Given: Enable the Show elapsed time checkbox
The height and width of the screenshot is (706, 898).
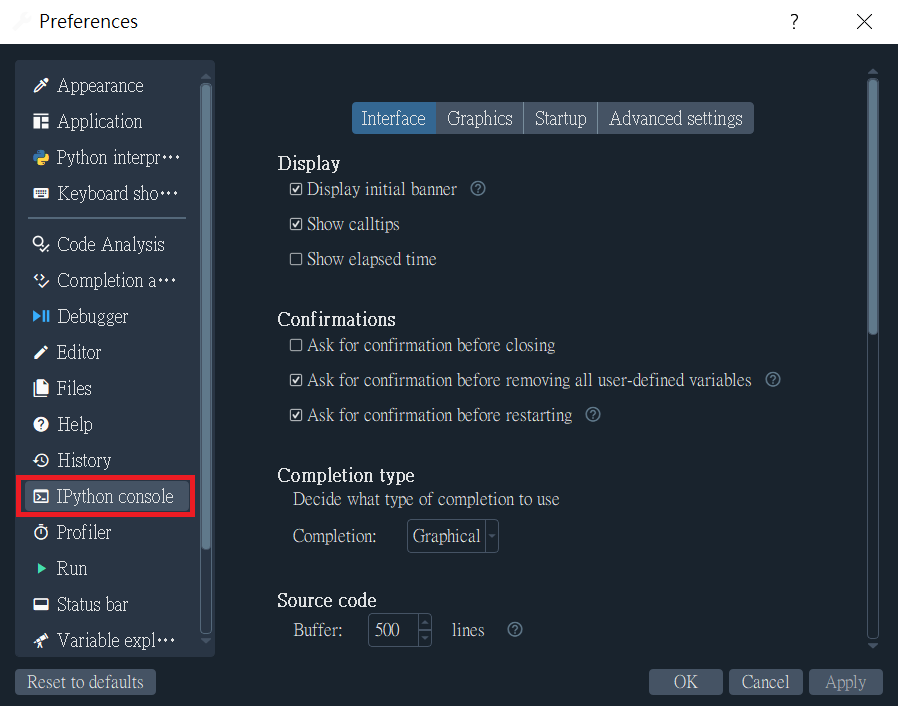Looking at the screenshot, I should click(296, 259).
